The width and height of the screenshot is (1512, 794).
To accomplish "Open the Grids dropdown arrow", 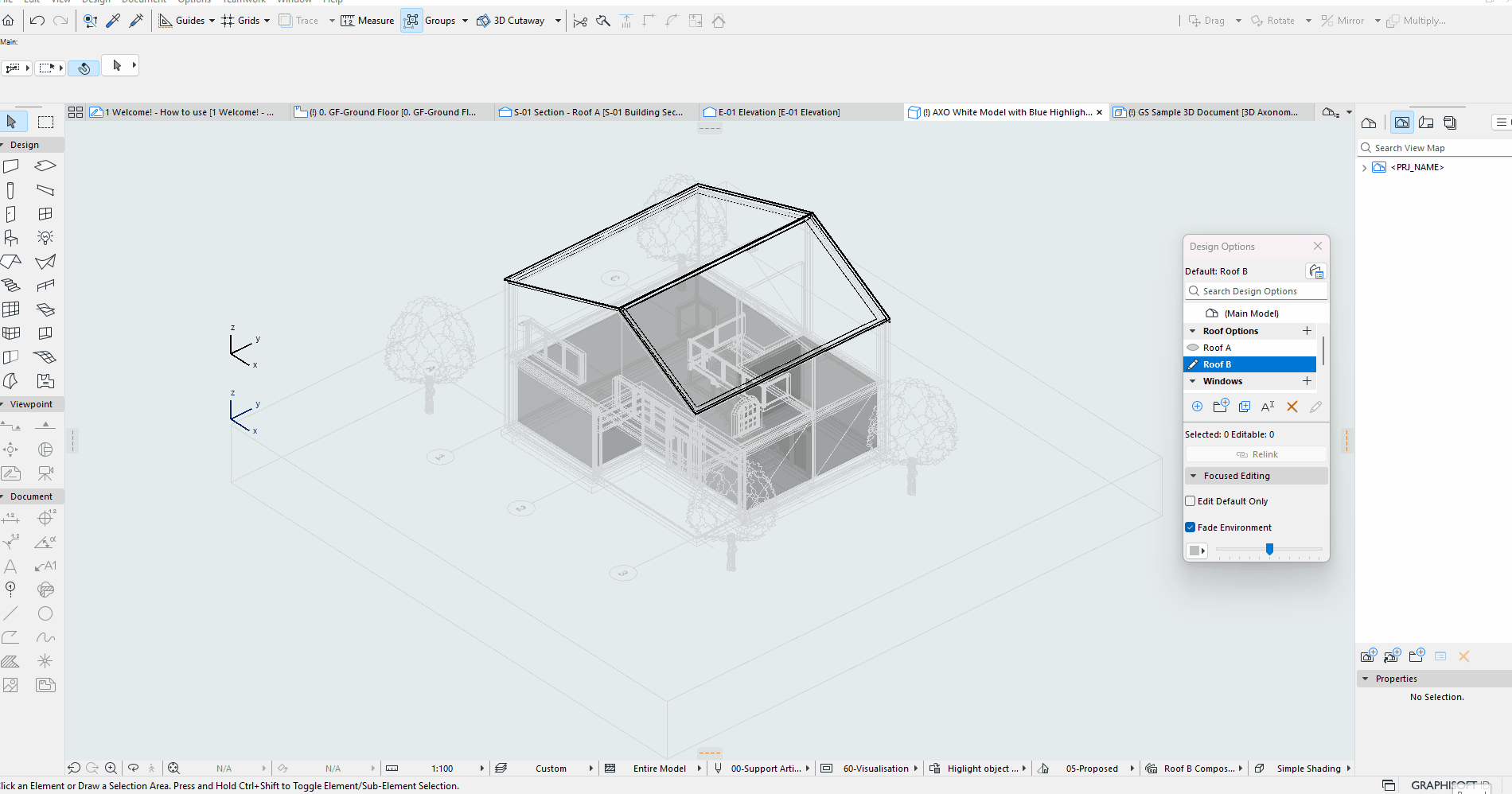I will pyautogui.click(x=267, y=21).
